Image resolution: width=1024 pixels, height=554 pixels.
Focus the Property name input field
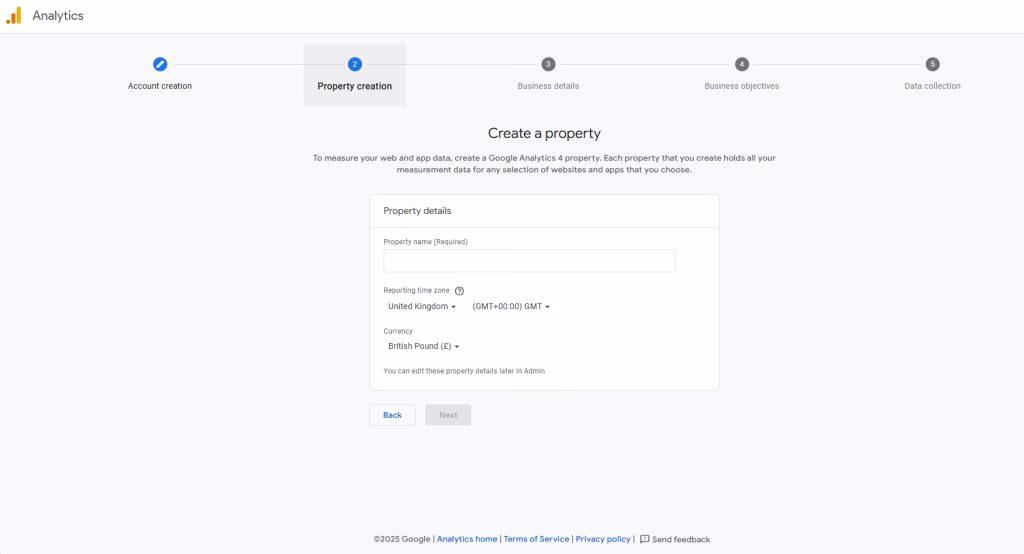[x=530, y=261]
